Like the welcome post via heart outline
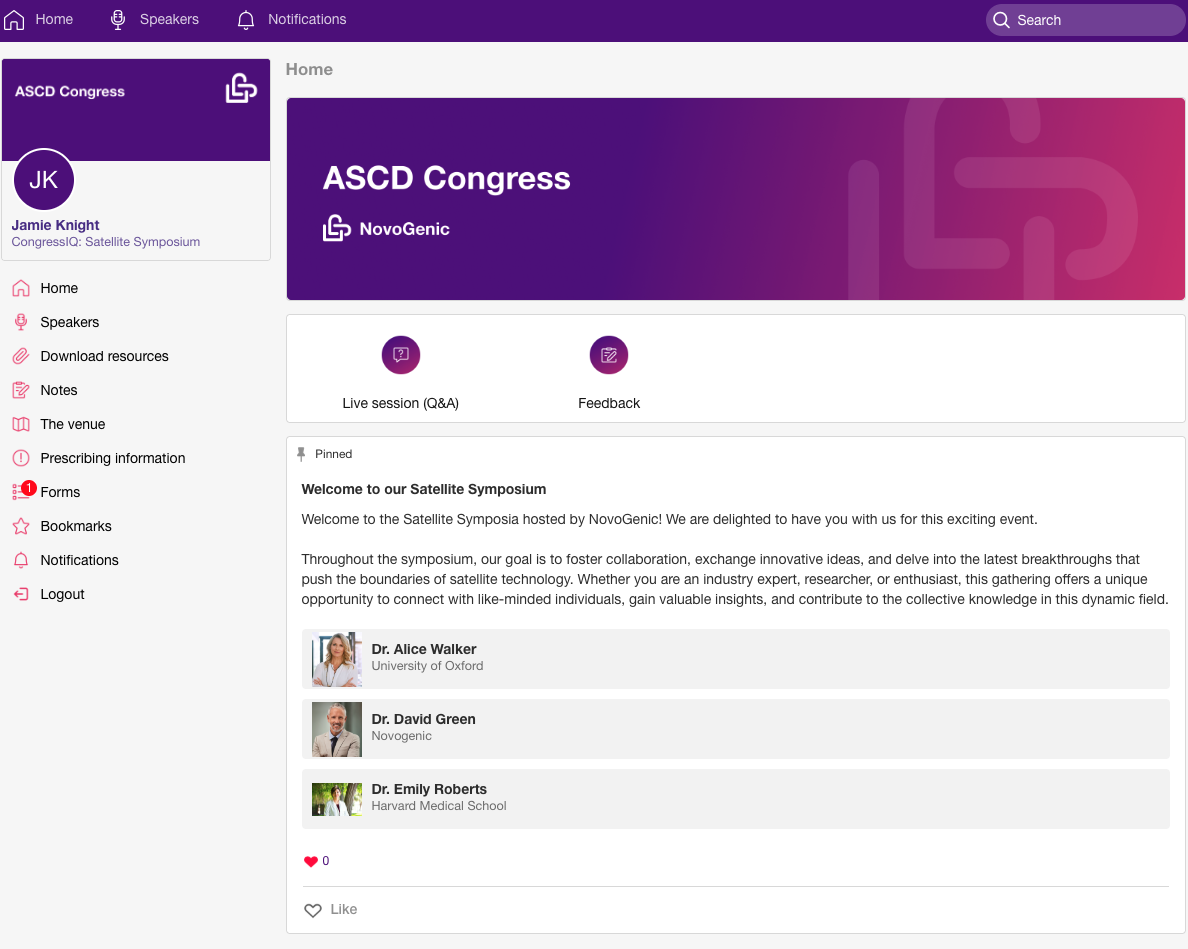The width and height of the screenshot is (1188, 949). coord(313,910)
